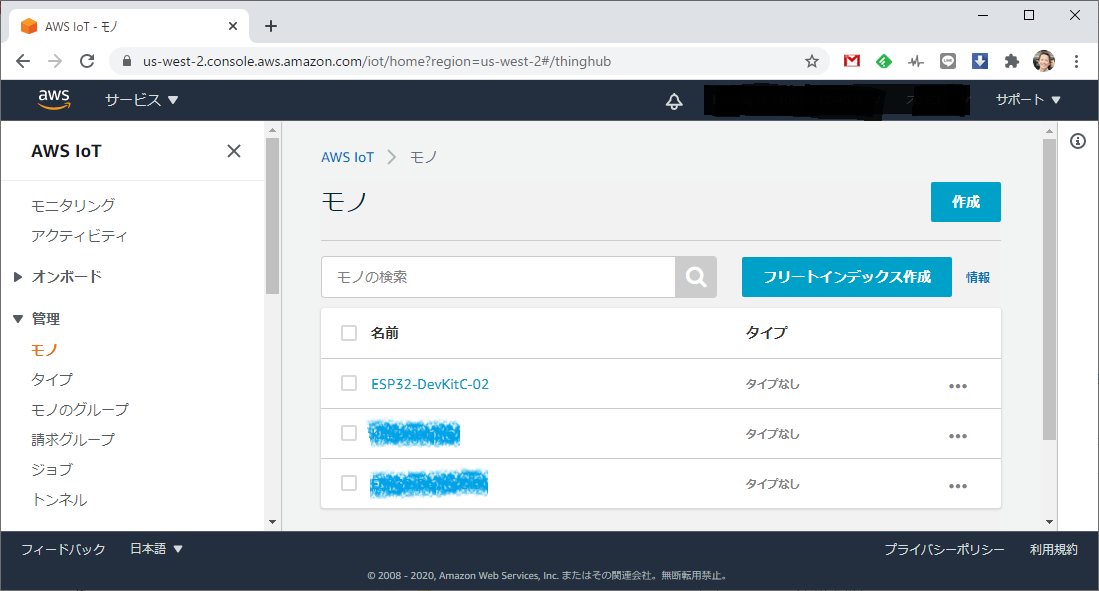This screenshot has height=591, width=1099.
Task: Click the AWS IoT breadcrumb link
Action: pyautogui.click(x=348, y=157)
